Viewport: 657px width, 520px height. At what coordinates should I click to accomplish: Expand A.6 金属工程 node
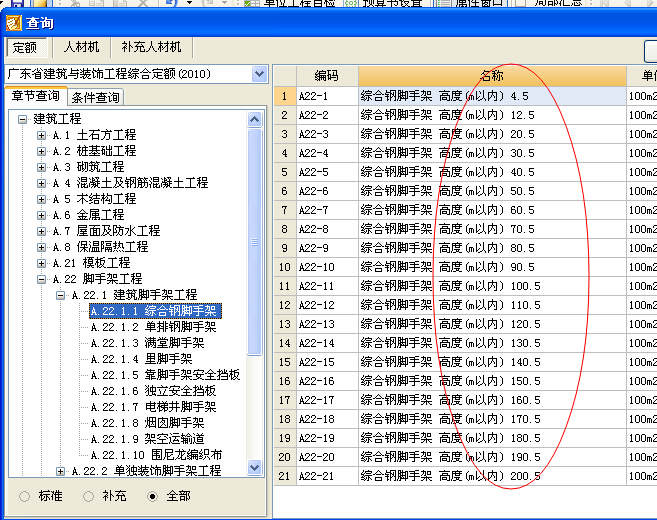[x=41, y=215]
